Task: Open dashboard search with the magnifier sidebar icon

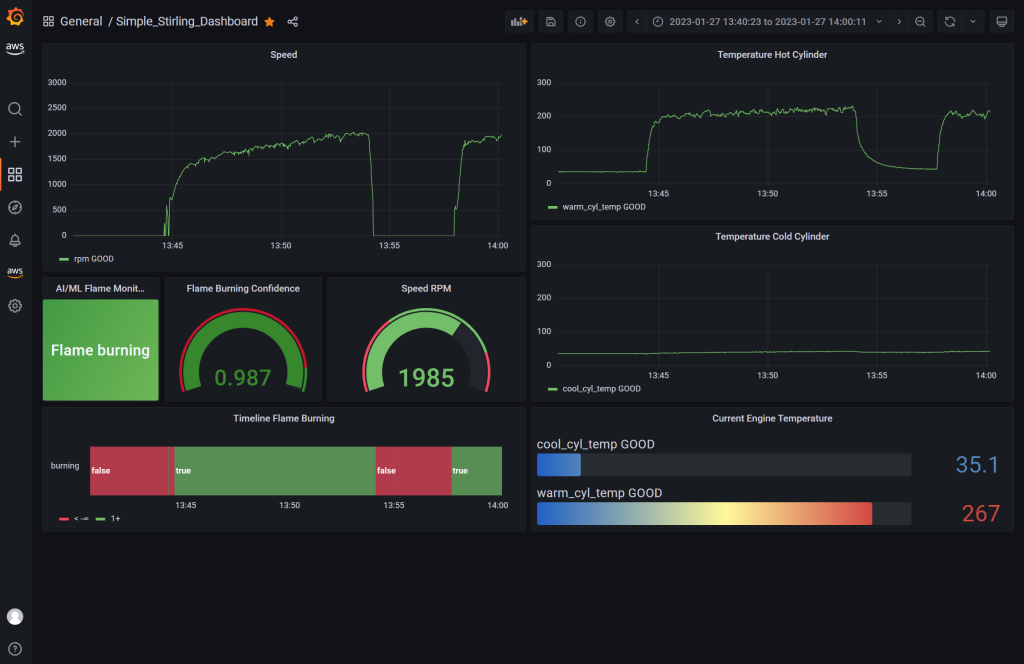Action: point(14,108)
